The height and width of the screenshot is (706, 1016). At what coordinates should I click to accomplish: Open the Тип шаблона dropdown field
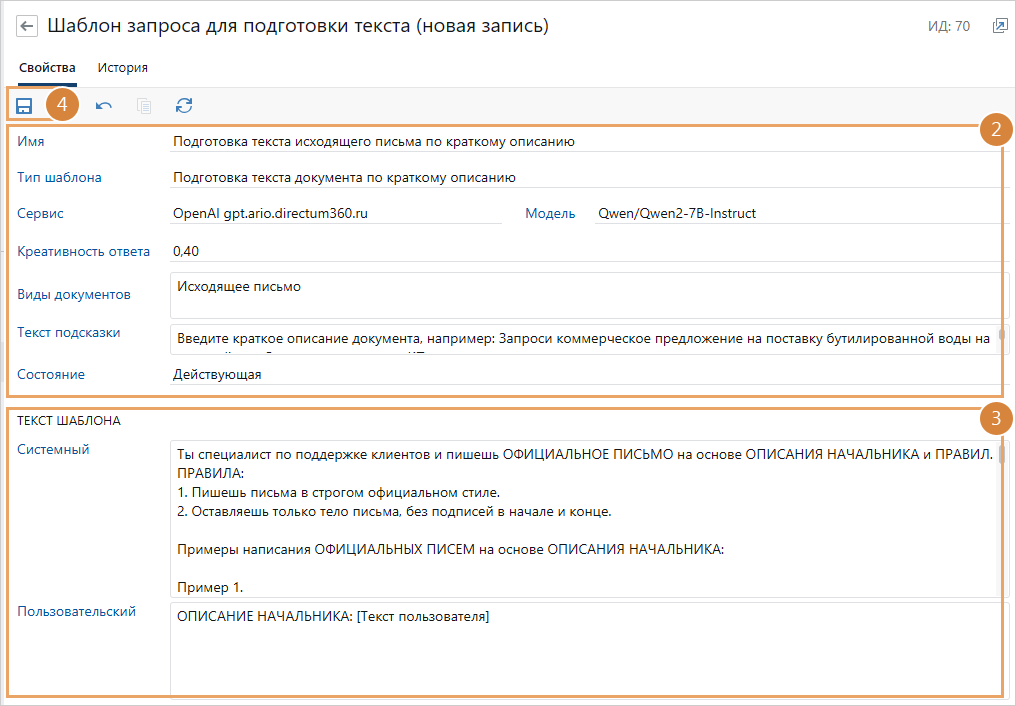[x=590, y=177]
